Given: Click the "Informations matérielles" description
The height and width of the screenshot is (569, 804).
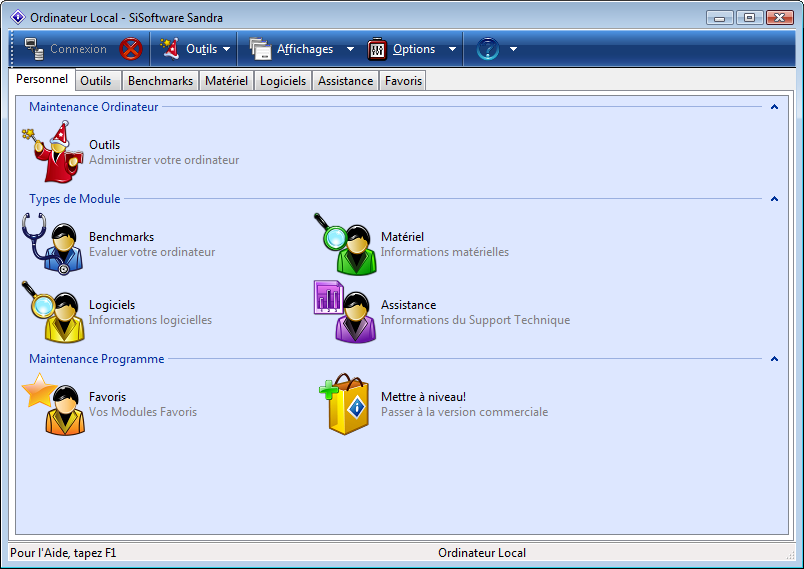Looking at the screenshot, I should tap(445, 252).
